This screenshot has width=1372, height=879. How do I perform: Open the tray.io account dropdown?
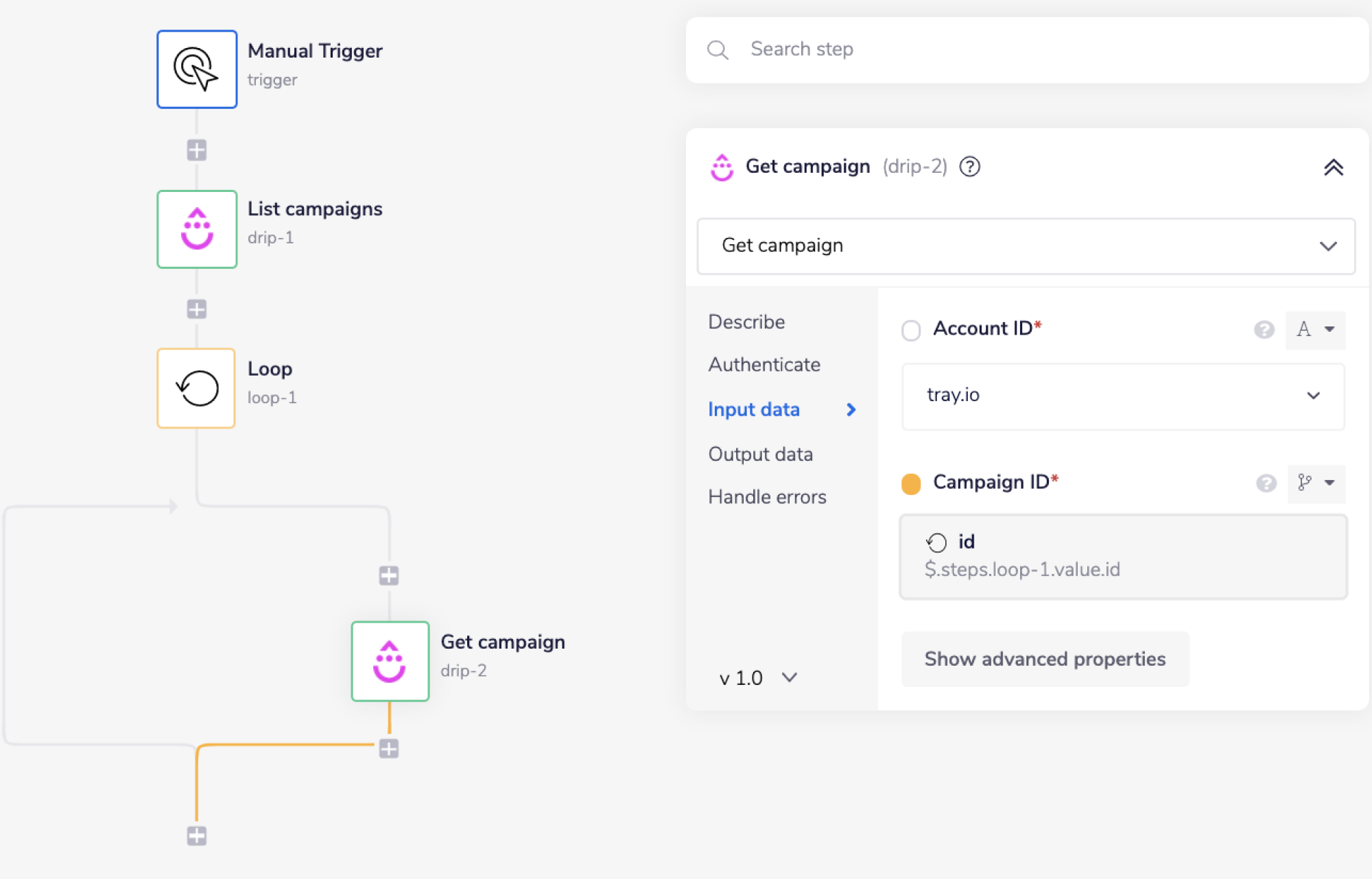click(1122, 396)
